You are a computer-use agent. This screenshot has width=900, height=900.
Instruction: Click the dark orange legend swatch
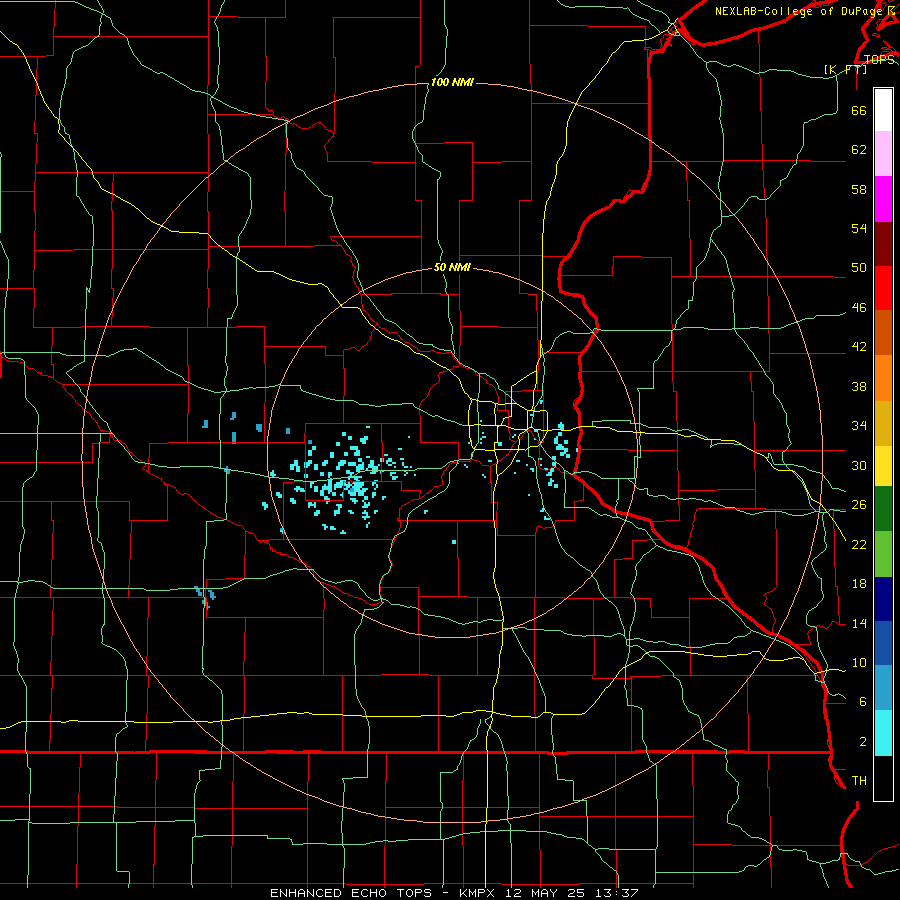coord(883,333)
